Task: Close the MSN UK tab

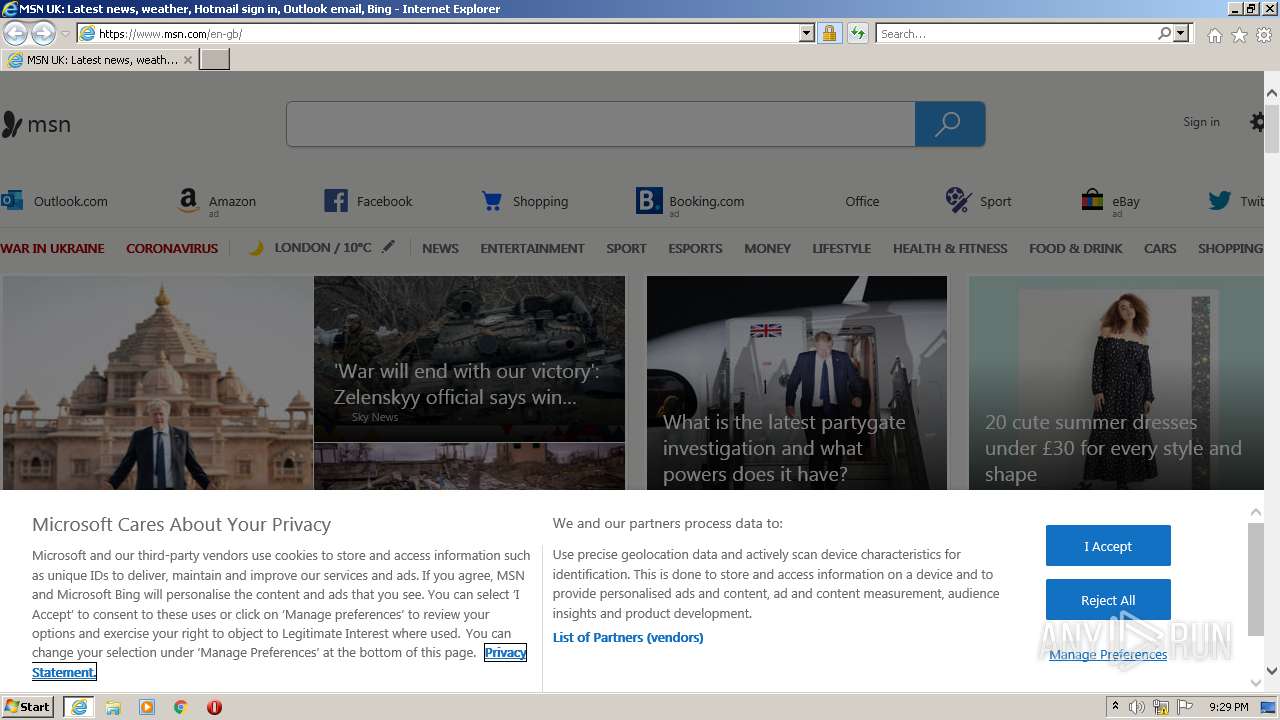Action: pyautogui.click(x=188, y=60)
